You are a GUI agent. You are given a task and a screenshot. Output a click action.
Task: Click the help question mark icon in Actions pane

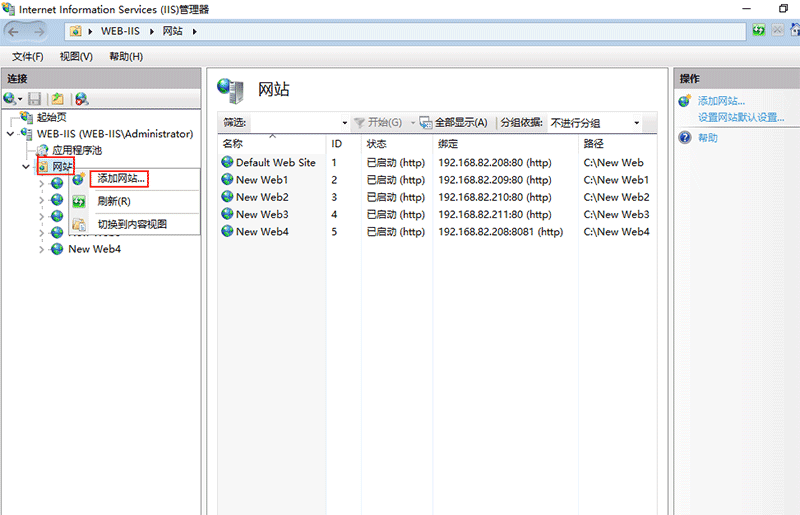(685, 137)
